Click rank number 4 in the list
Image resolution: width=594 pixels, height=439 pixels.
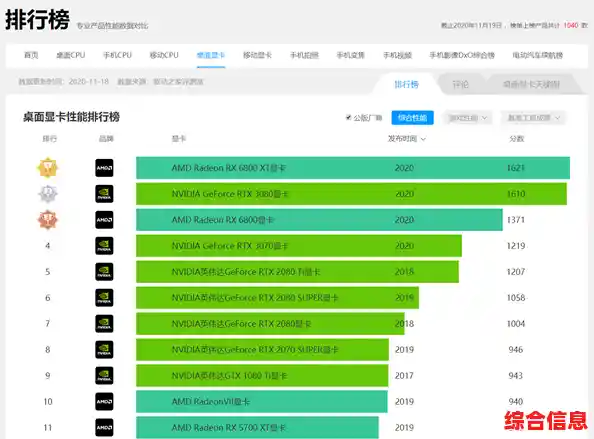pyautogui.click(x=48, y=246)
